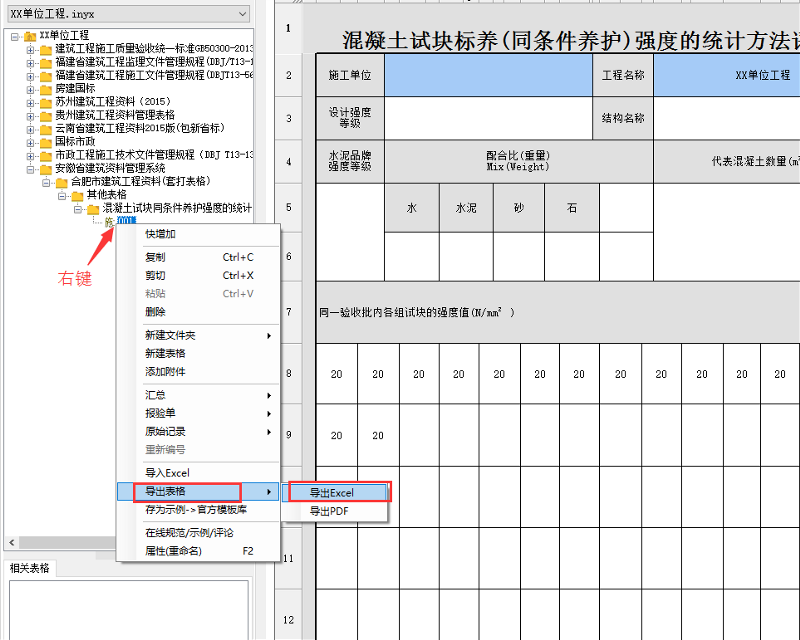Image resolution: width=800 pixels, height=640 pixels.
Task: Select 导入Excel in the context menu
Action: [167, 472]
